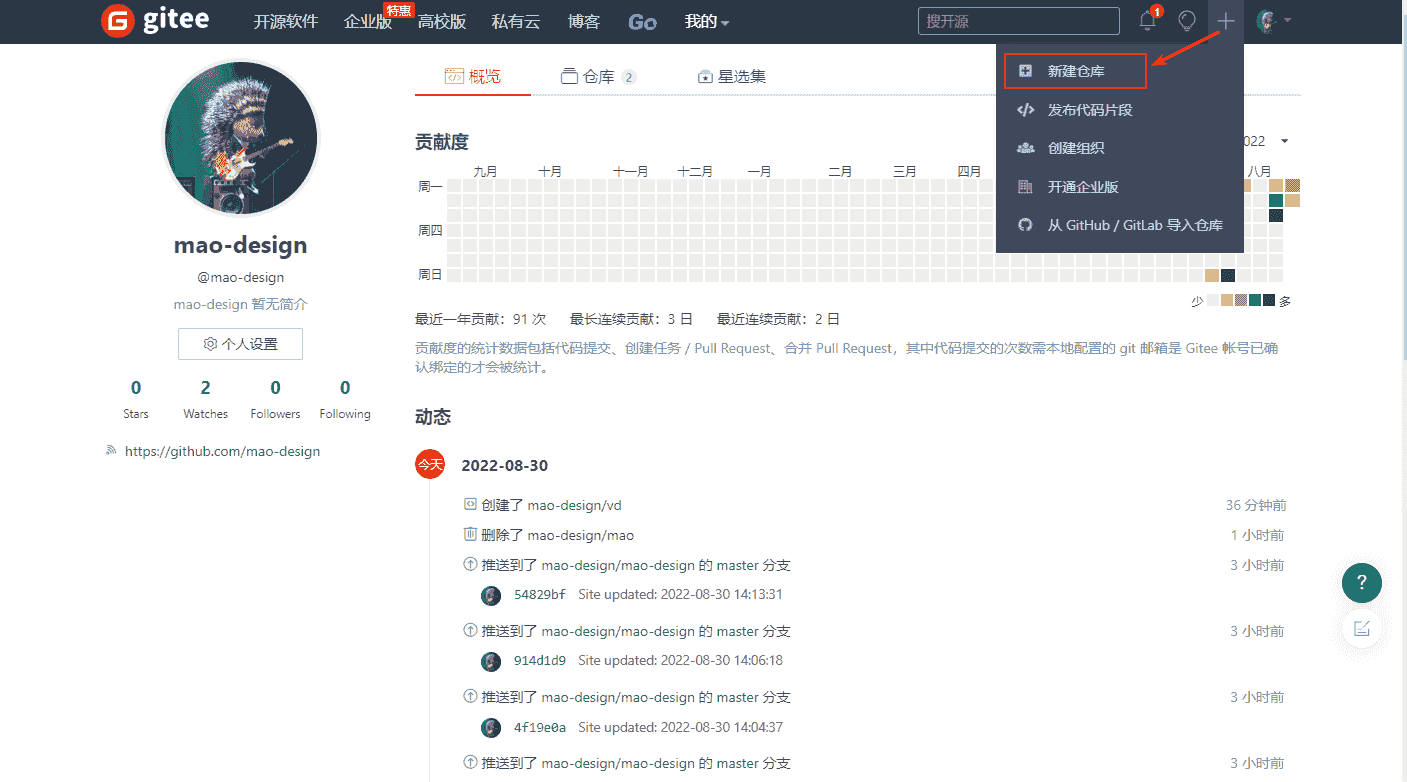Click the green help question mark button
The height and width of the screenshot is (782, 1407).
pyautogui.click(x=1361, y=582)
